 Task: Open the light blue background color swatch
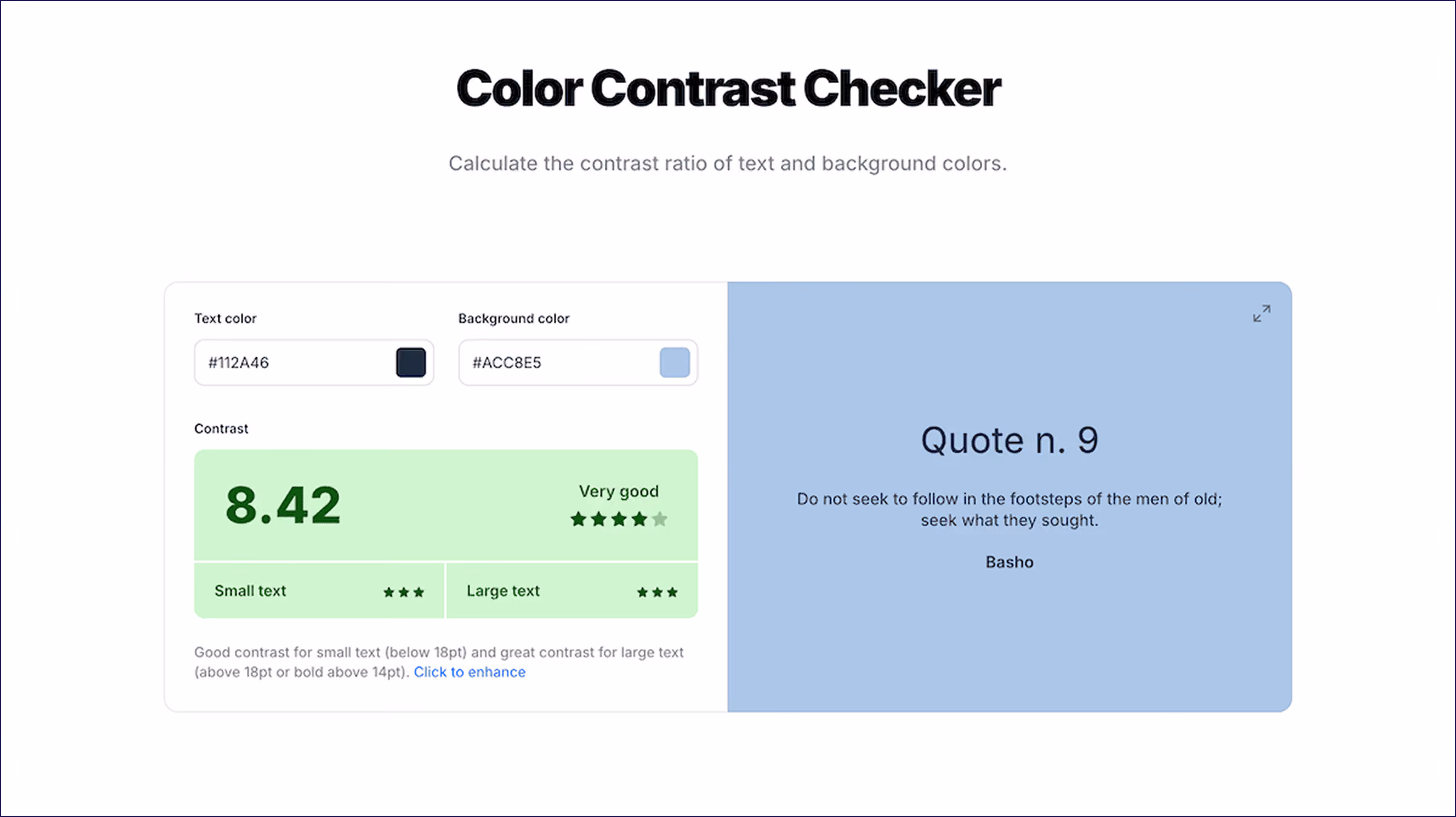pyautogui.click(x=675, y=362)
